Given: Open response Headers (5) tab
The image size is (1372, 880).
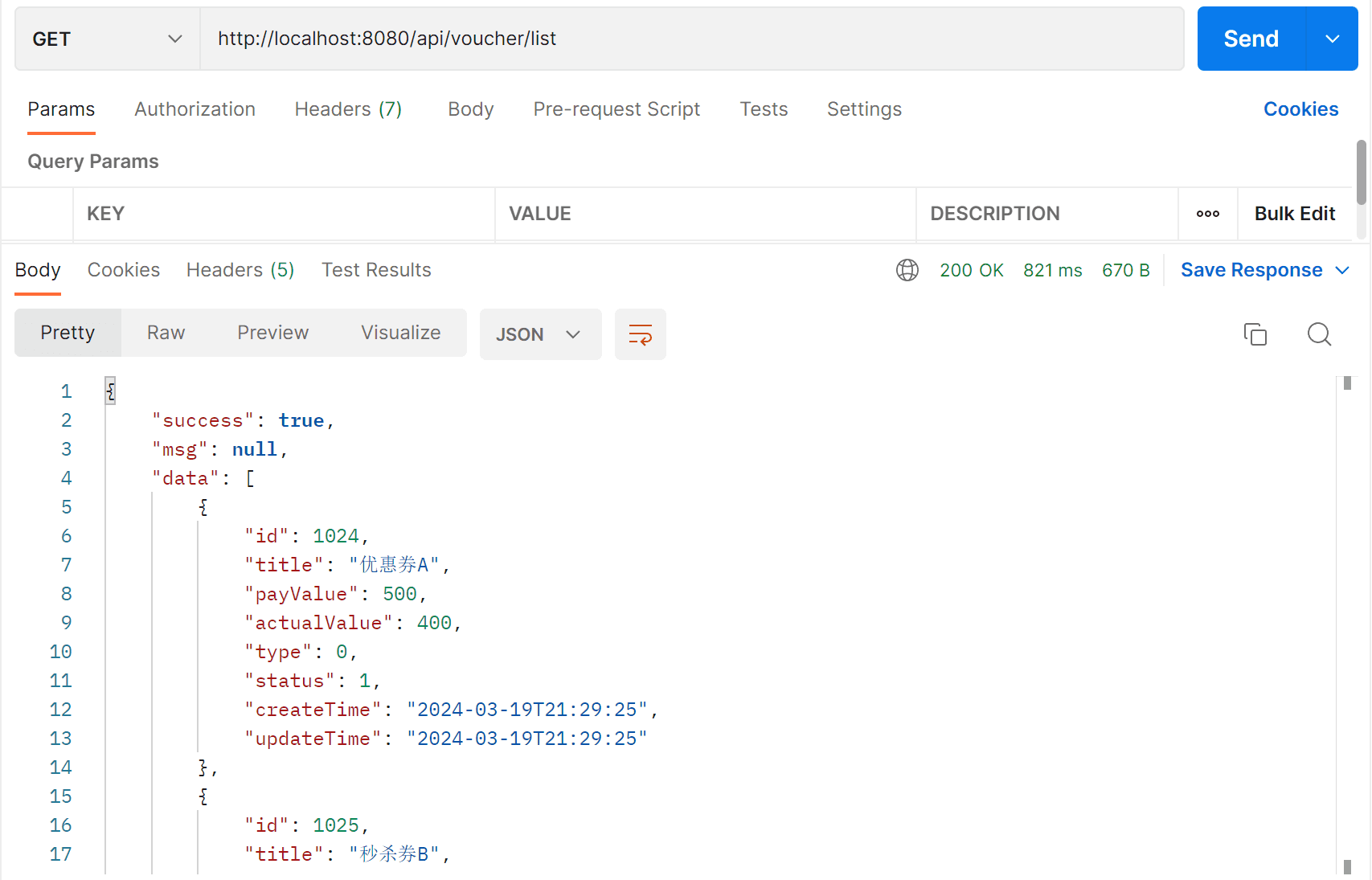Looking at the screenshot, I should point(240,270).
